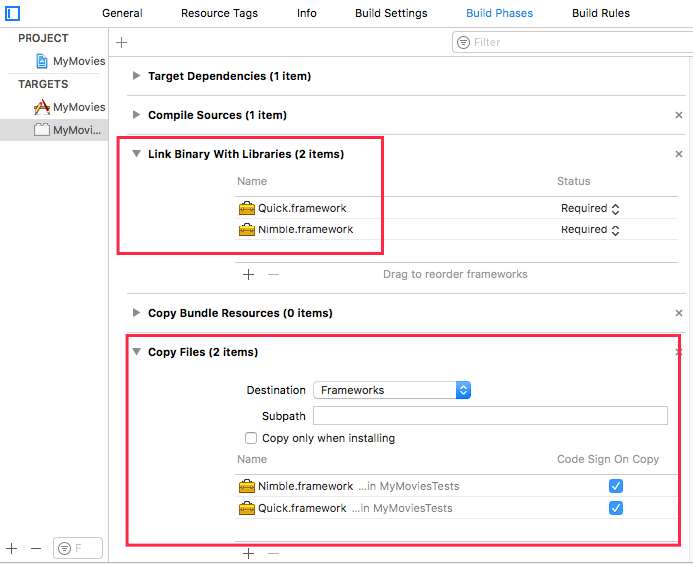Select Nimble.framework ...in MyMoviesTests row
693x564 pixels.
[457, 486]
